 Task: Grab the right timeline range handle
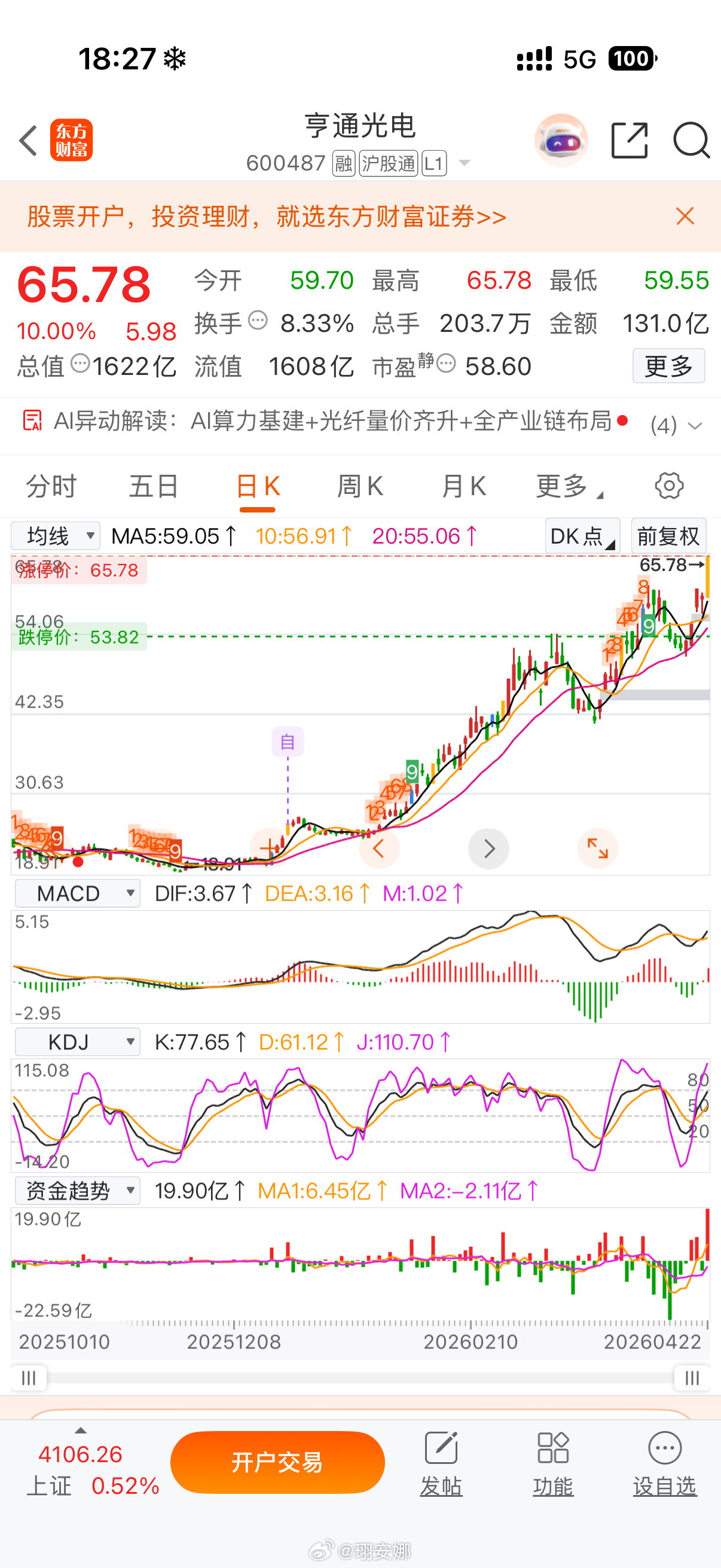tap(692, 1377)
